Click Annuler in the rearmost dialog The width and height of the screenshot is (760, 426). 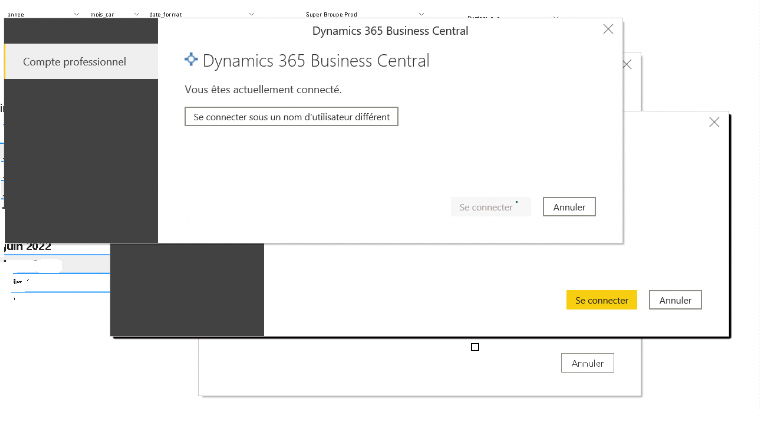(x=587, y=363)
